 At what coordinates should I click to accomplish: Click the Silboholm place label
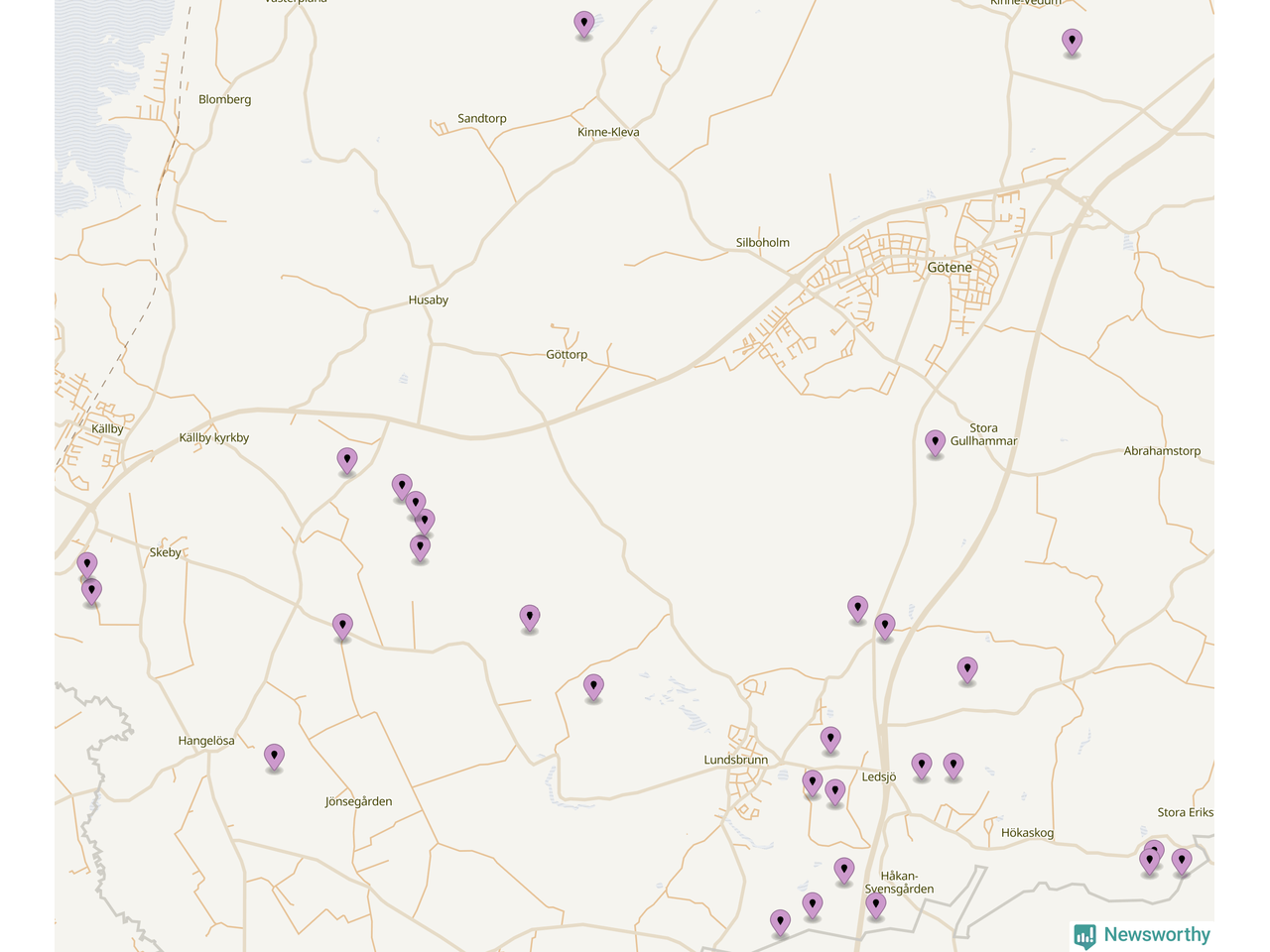(763, 242)
